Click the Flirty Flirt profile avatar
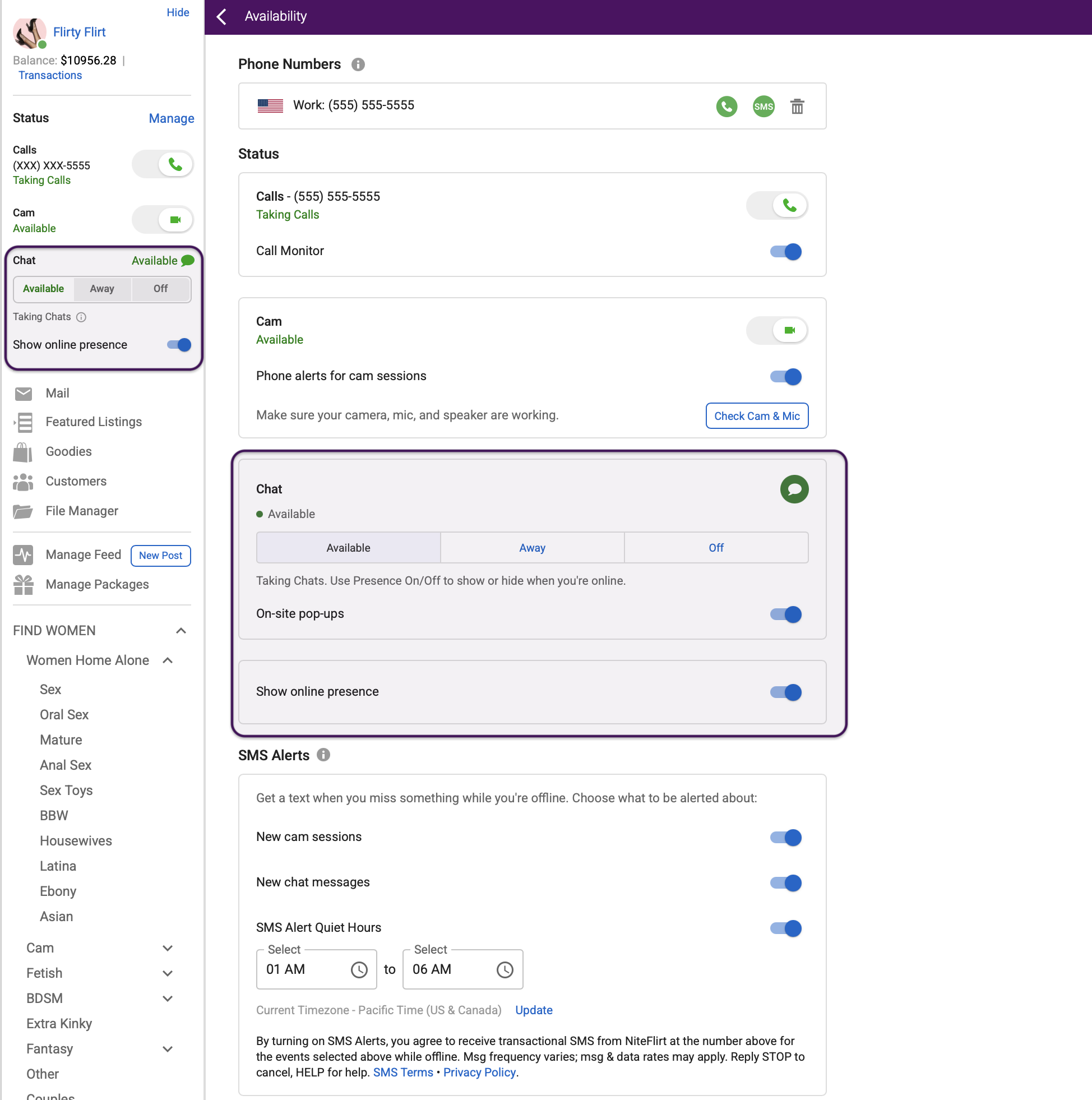This screenshot has height=1100, width=1092. tap(29, 33)
